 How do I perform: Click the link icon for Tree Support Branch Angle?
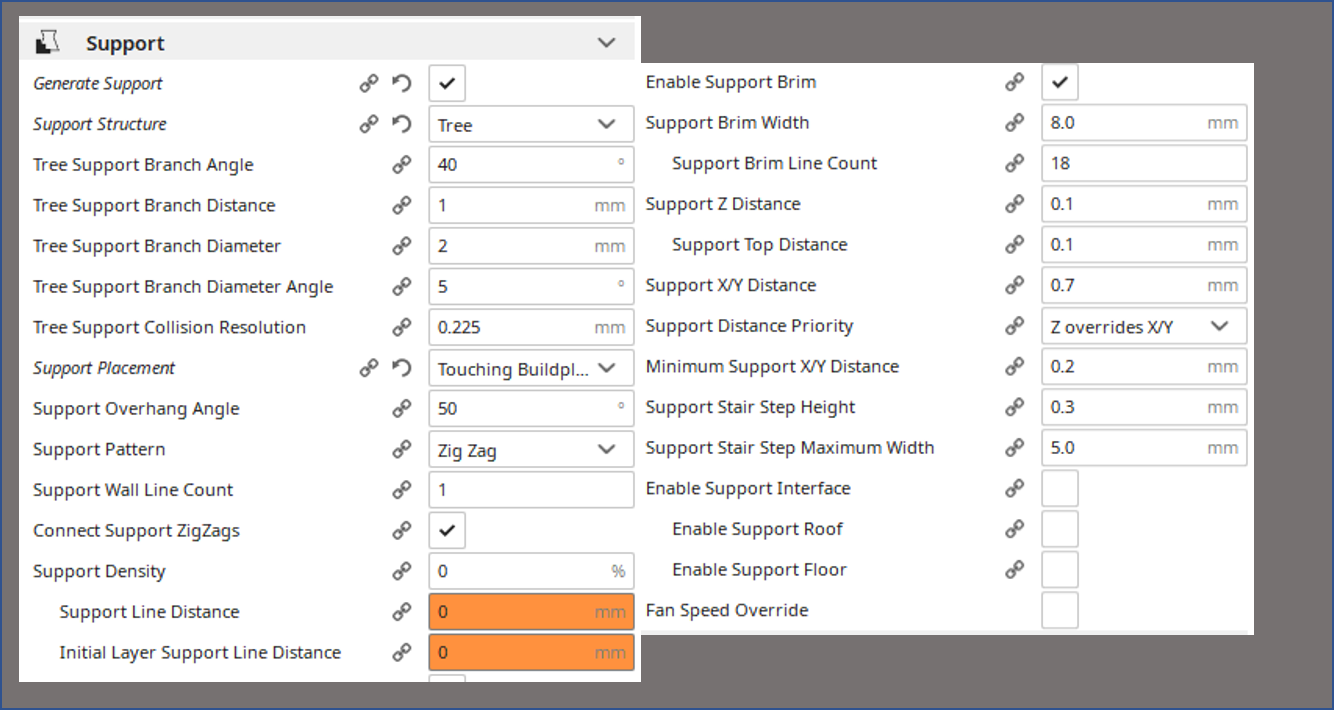[x=402, y=165]
